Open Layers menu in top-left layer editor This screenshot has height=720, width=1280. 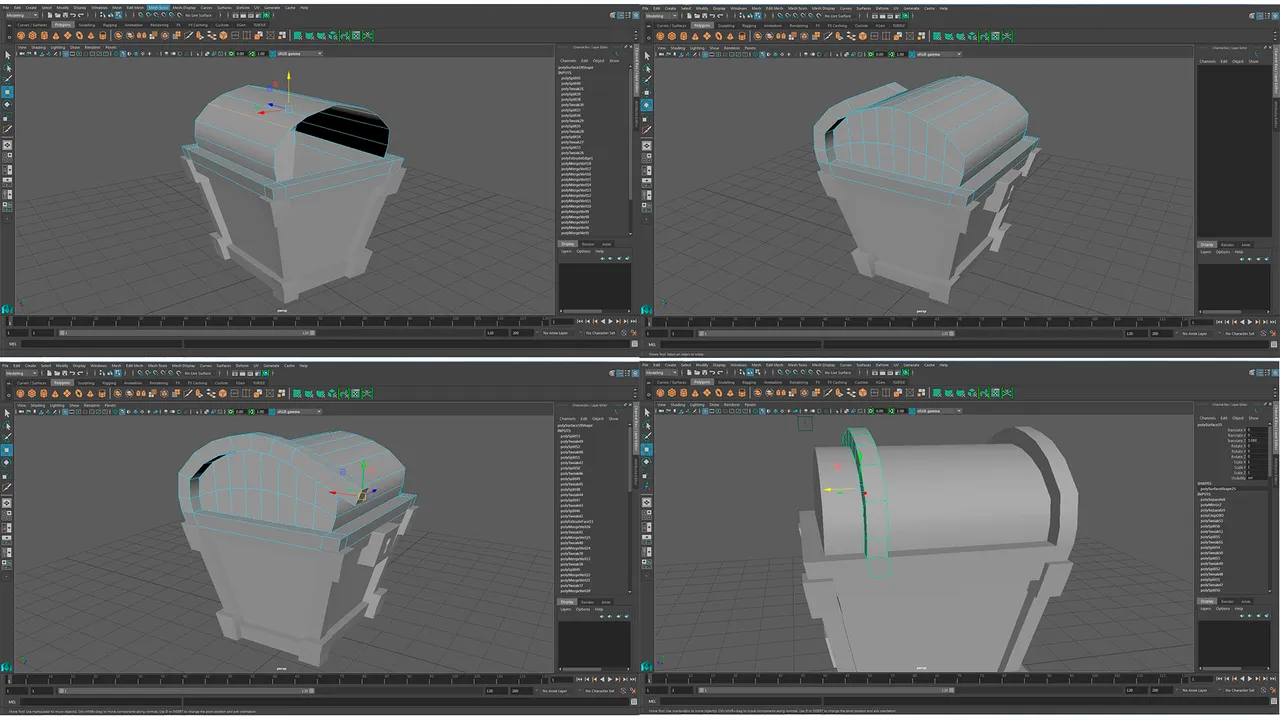(566, 252)
